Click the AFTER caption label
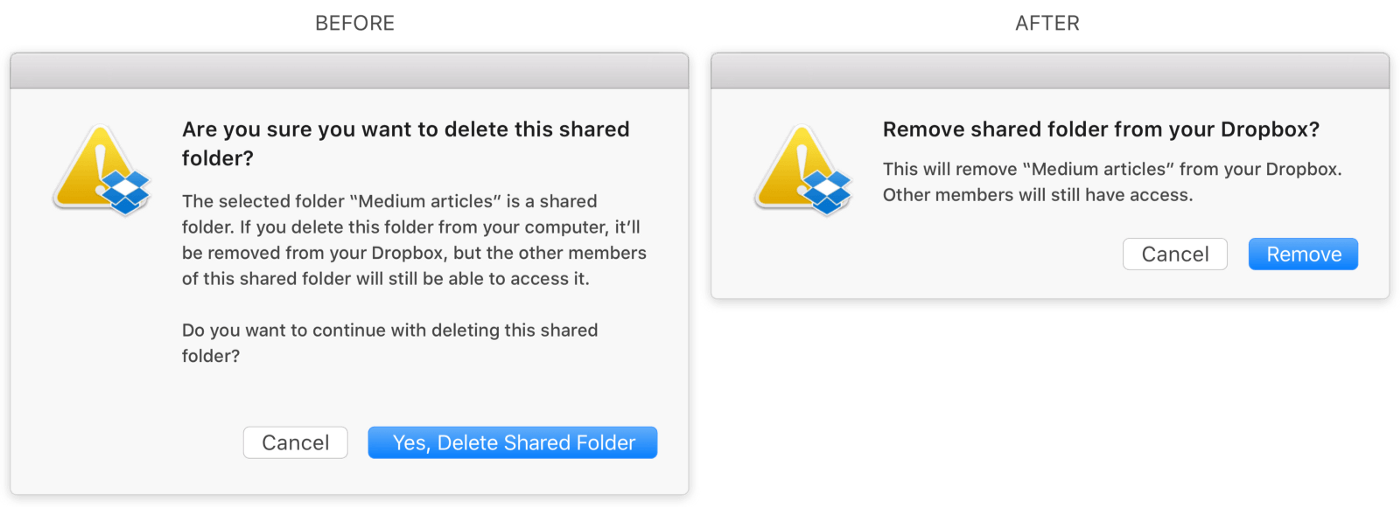 [x=1047, y=23]
